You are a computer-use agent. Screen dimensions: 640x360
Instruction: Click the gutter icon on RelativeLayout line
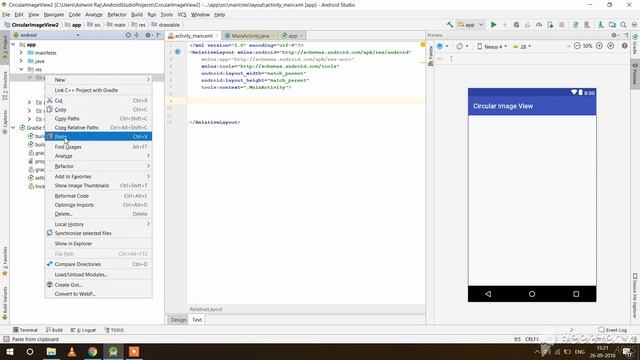coord(178,52)
